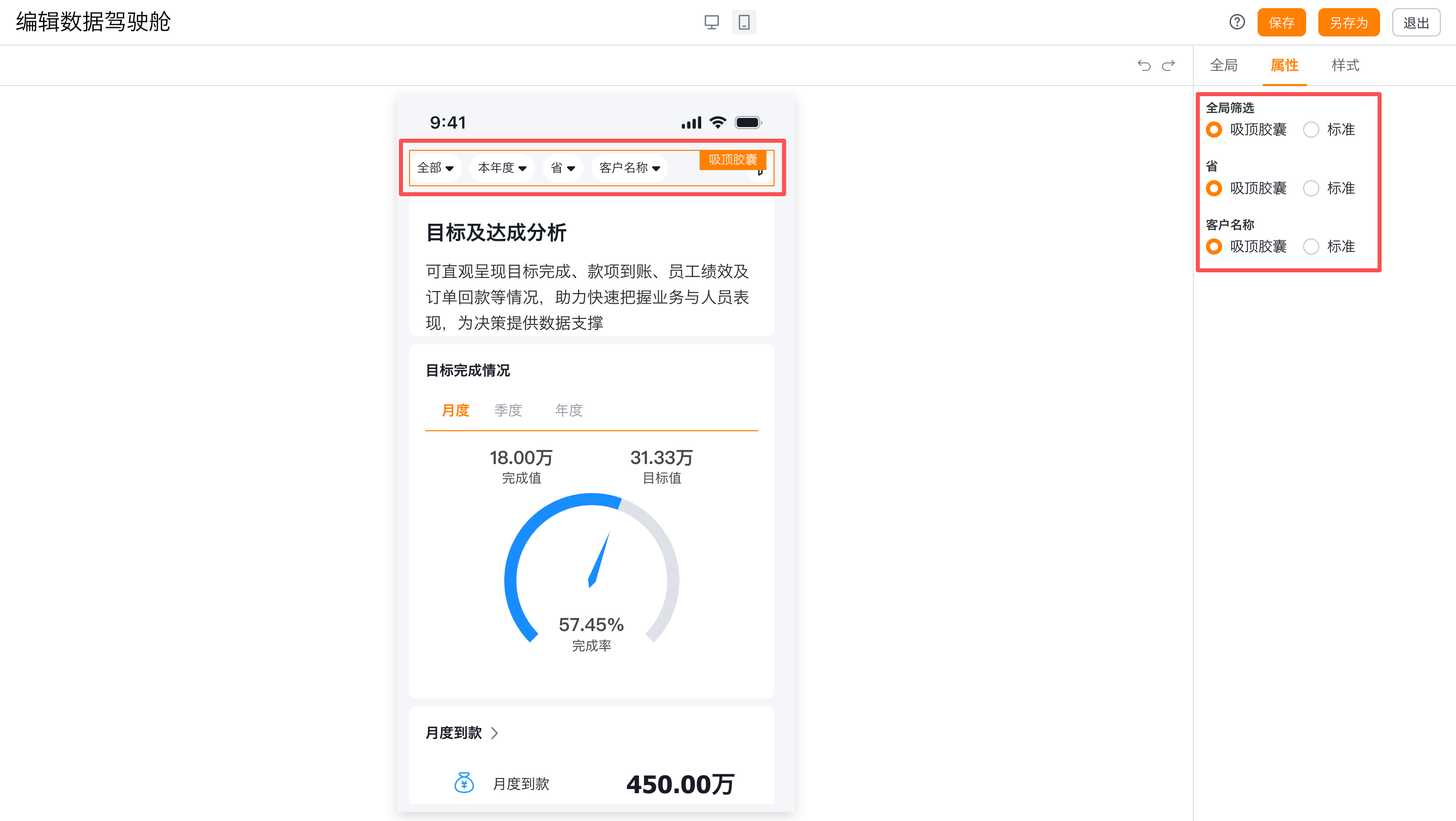Image resolution: width=1456 pixels, height=821 pixels.
Task: Open 月度到款 chevron arrow
Action: click(x=495, y=733)
